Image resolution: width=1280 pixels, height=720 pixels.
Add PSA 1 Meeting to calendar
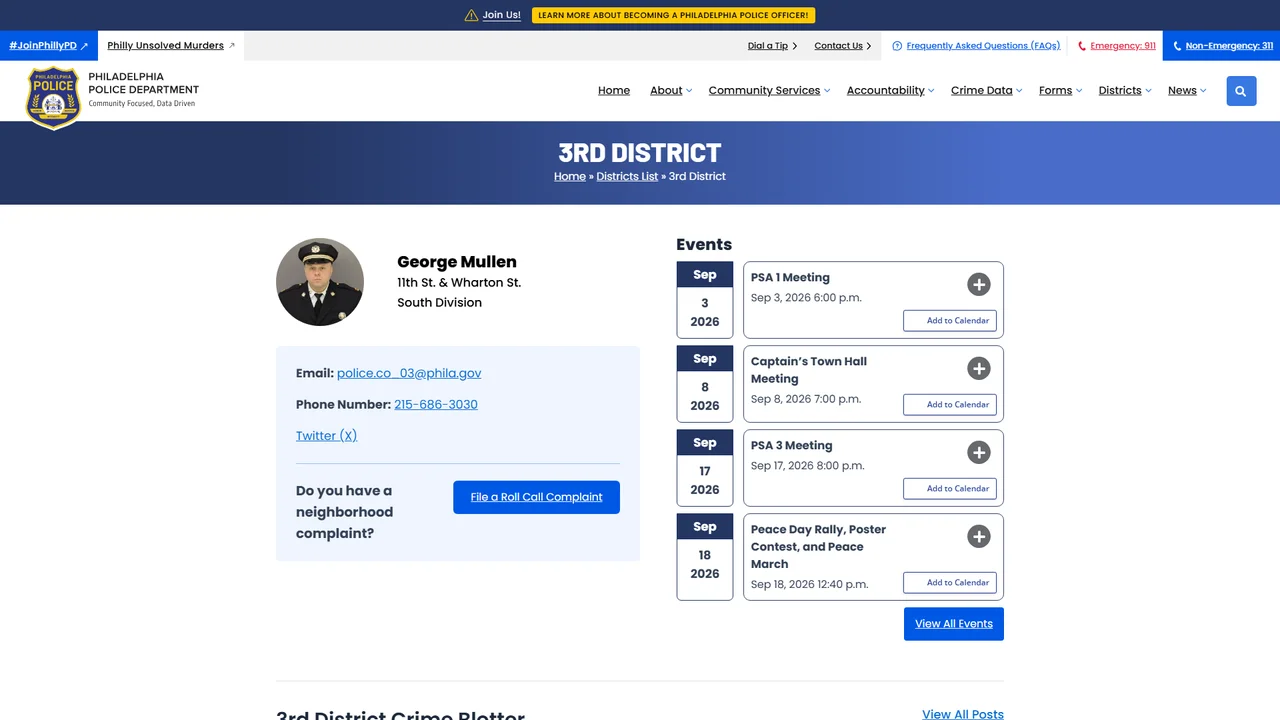[950, 320]
